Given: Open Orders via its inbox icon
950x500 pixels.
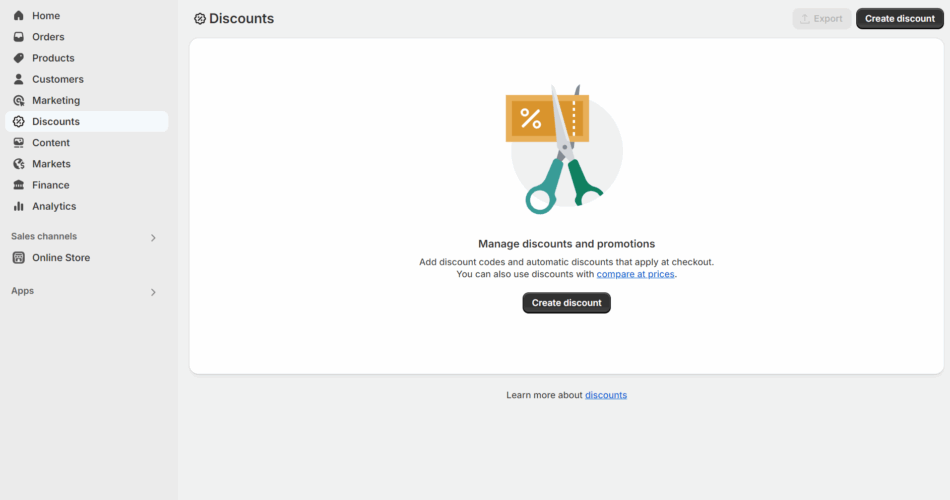Looking at the screenshot, I should [19, 37].
